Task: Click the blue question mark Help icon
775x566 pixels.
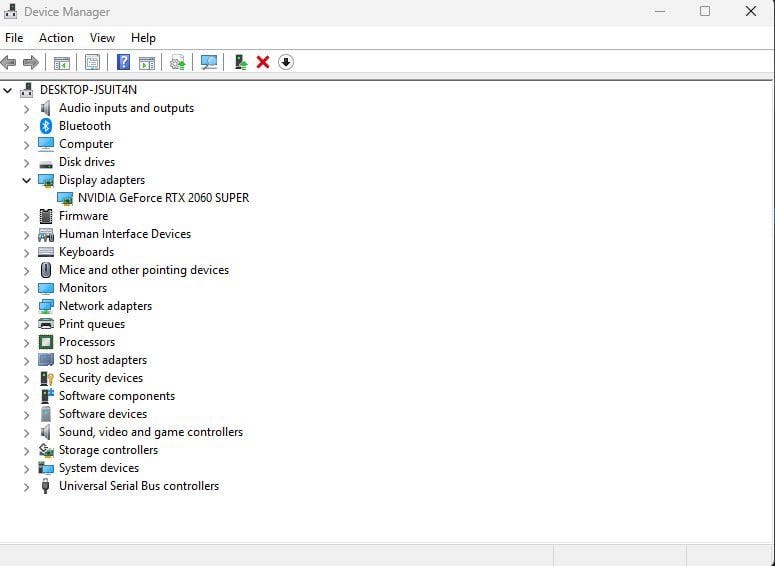Action: (x=123, y=62)
